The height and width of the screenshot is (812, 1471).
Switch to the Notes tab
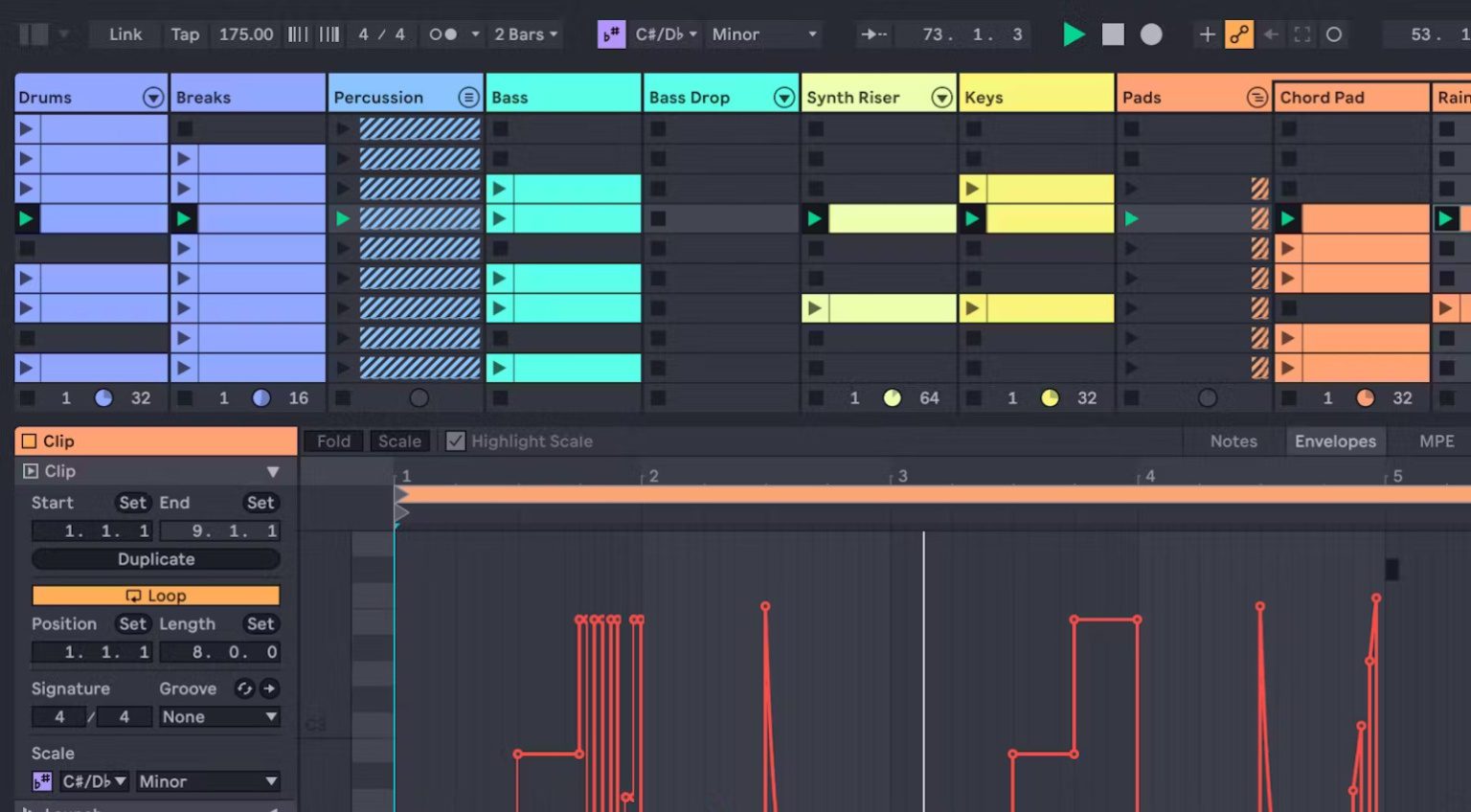pyautogui.click(x=1233, y=441)
